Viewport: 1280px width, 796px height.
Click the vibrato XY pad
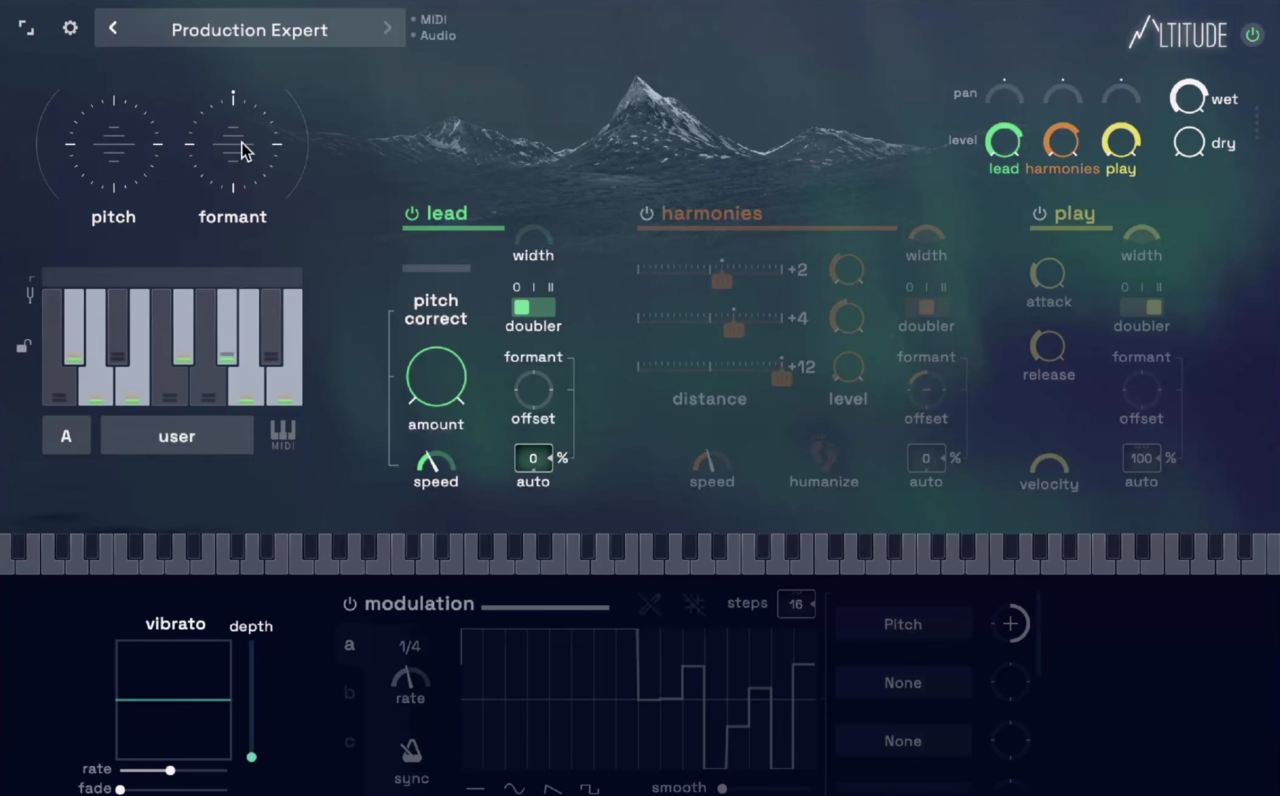(x=174, y=700)
